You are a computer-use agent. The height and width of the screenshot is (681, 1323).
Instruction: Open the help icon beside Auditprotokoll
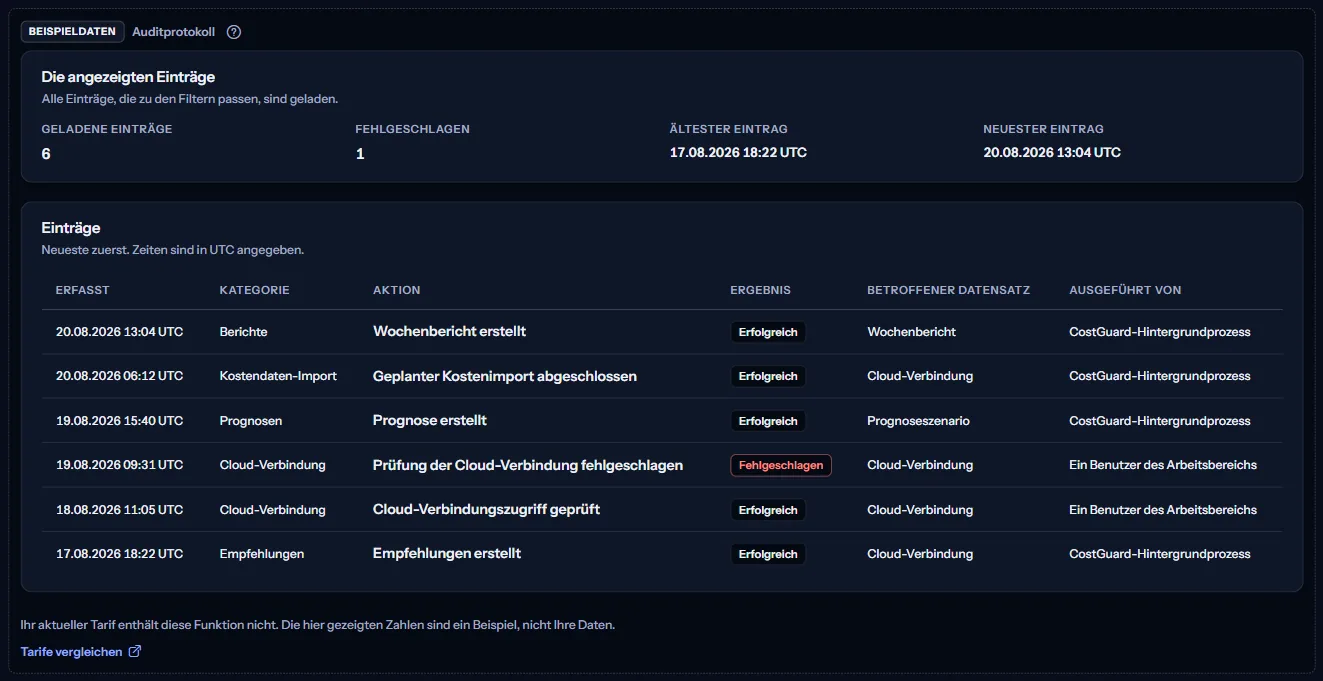pos(234,32)
